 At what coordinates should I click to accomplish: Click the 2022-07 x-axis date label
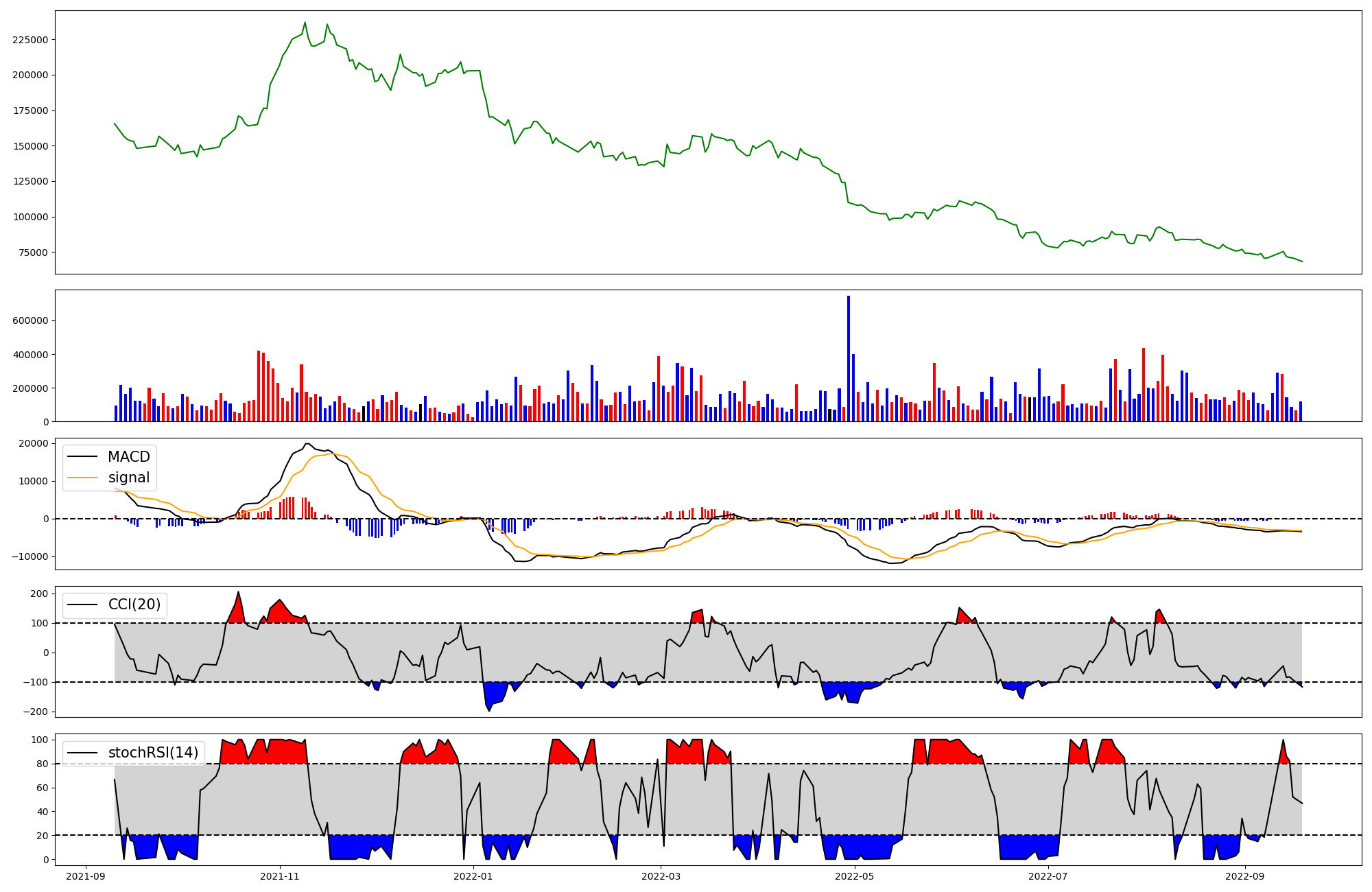click(1049, 876)
